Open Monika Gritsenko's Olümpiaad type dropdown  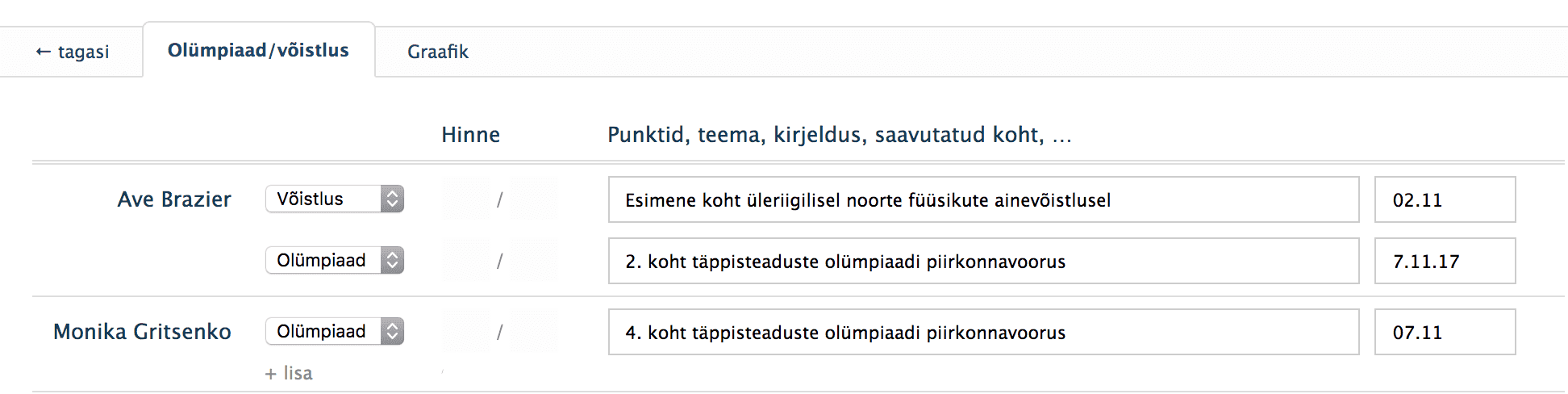(x=335, y=331)
